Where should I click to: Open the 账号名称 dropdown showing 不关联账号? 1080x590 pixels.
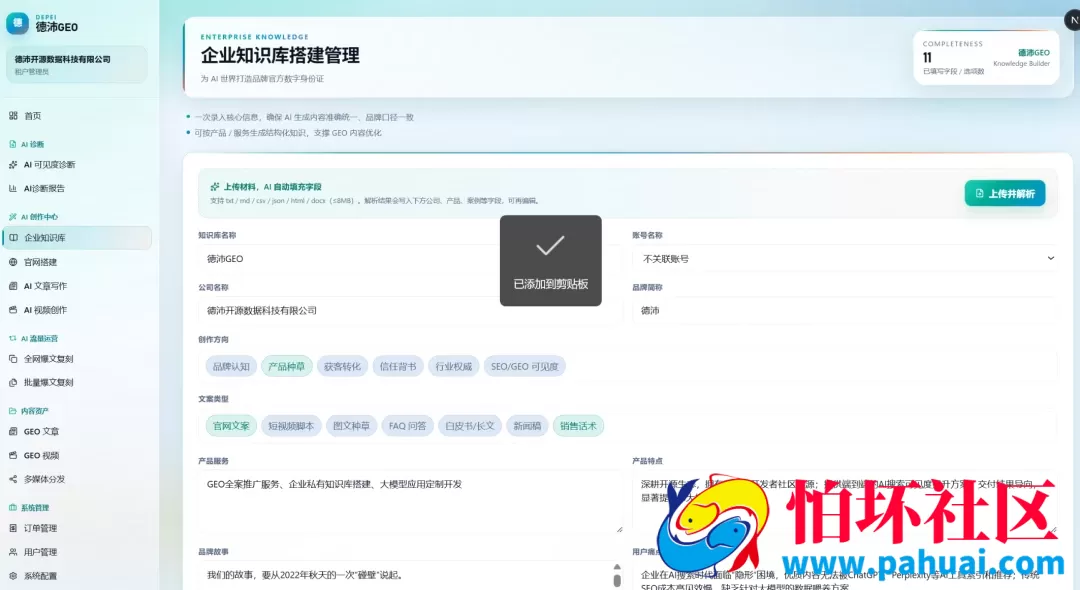point(844,259)
